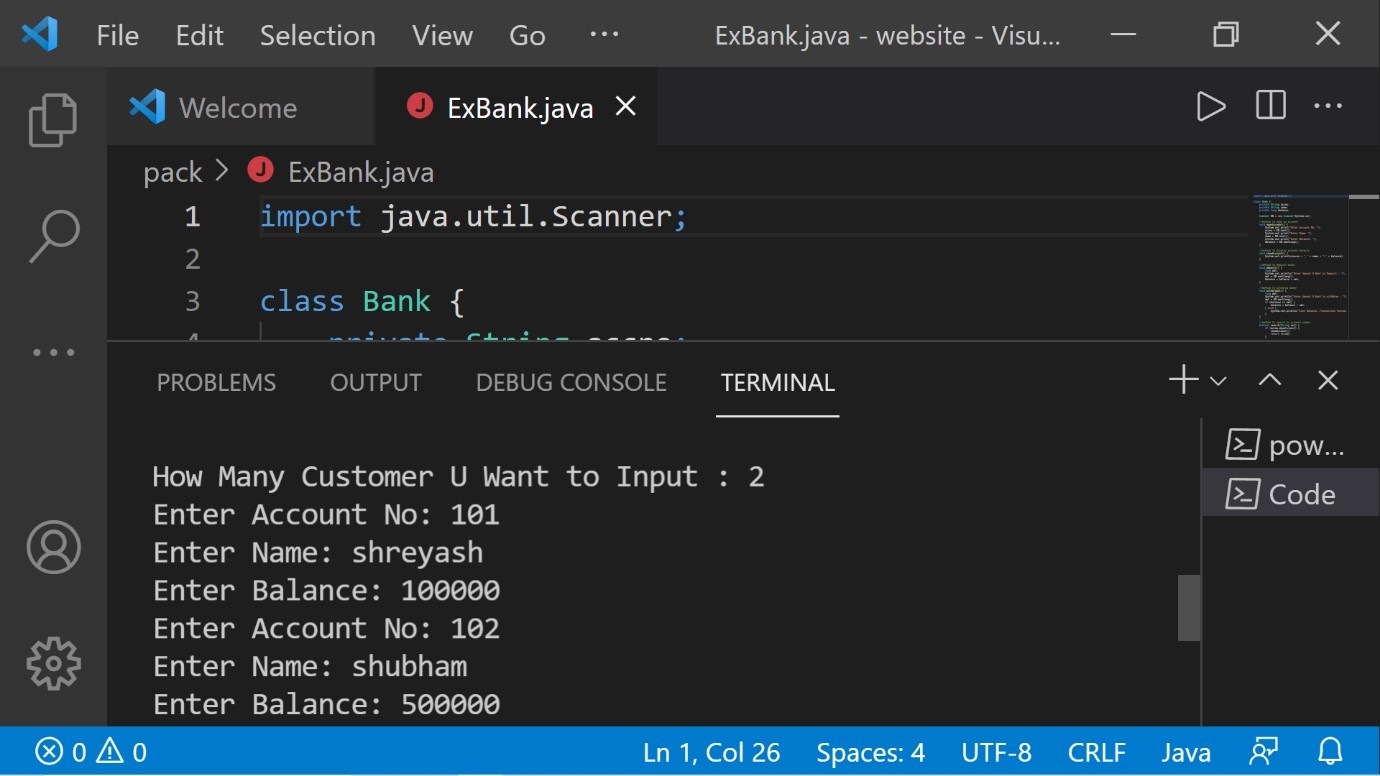This screenshot has width=1380, height=776.
Task: Click Spaces: 4 indentation setting
Action: 869,751
